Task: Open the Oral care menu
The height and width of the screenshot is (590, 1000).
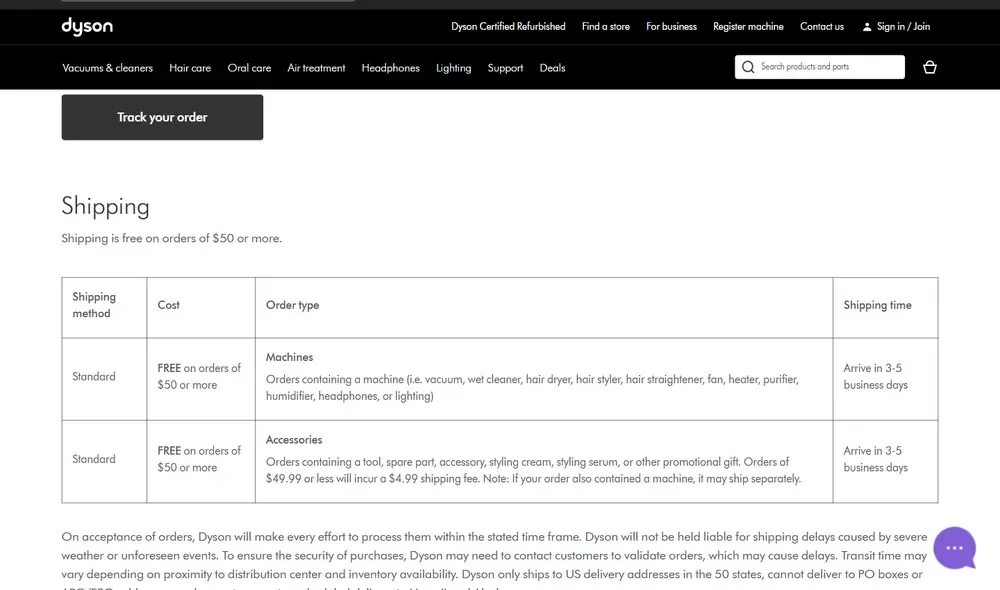Action: [249, 68]
